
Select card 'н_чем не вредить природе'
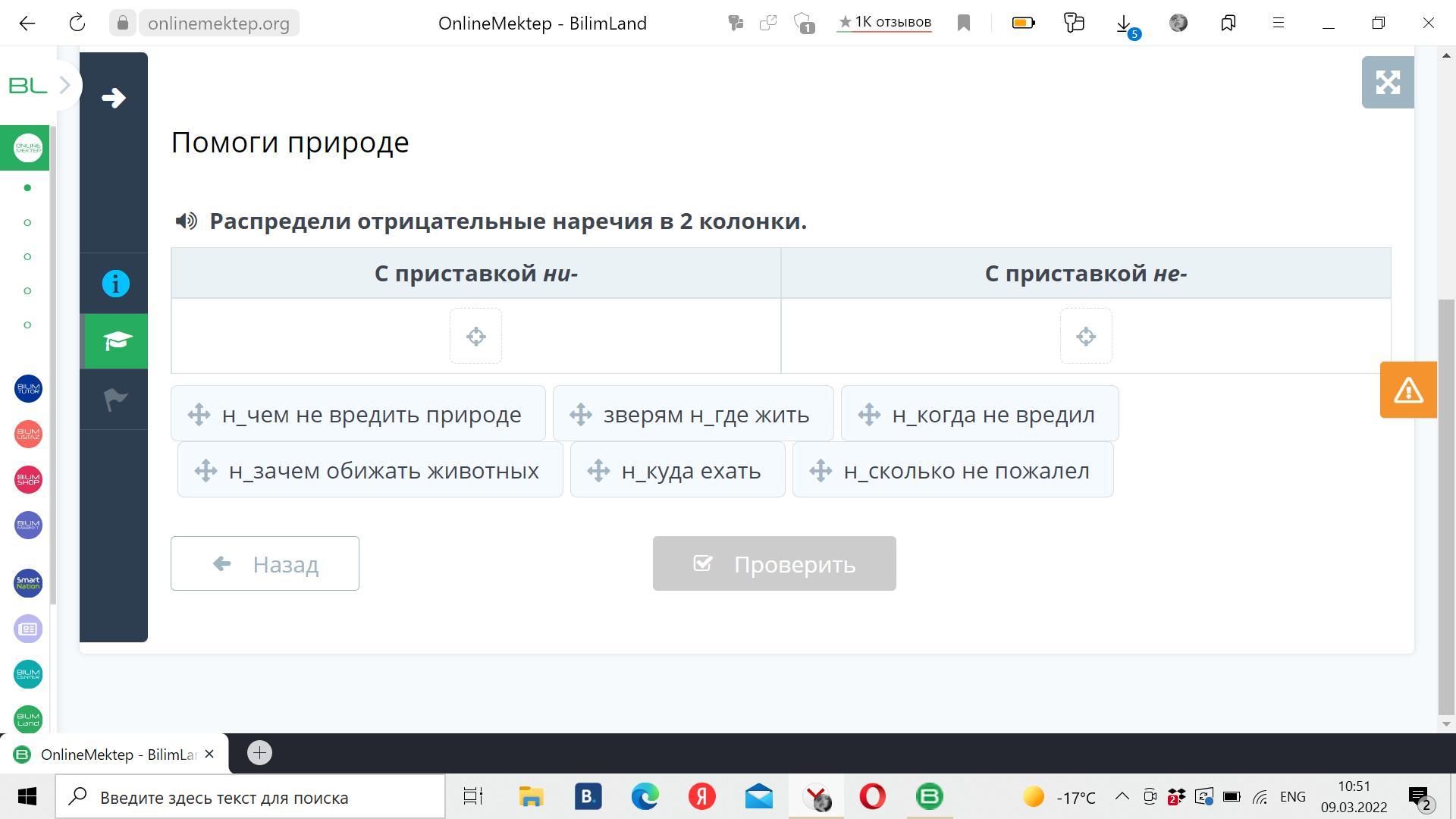click(x=358, y=413)
